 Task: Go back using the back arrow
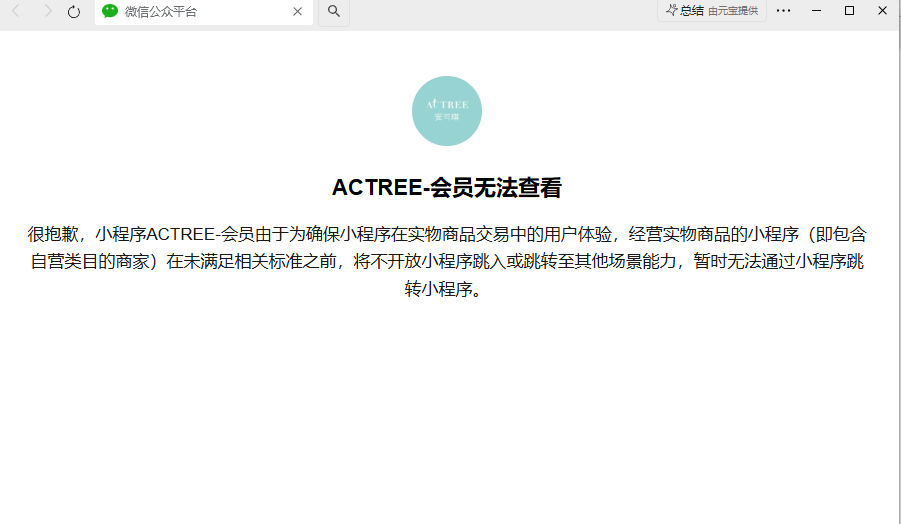coord(16,11)
